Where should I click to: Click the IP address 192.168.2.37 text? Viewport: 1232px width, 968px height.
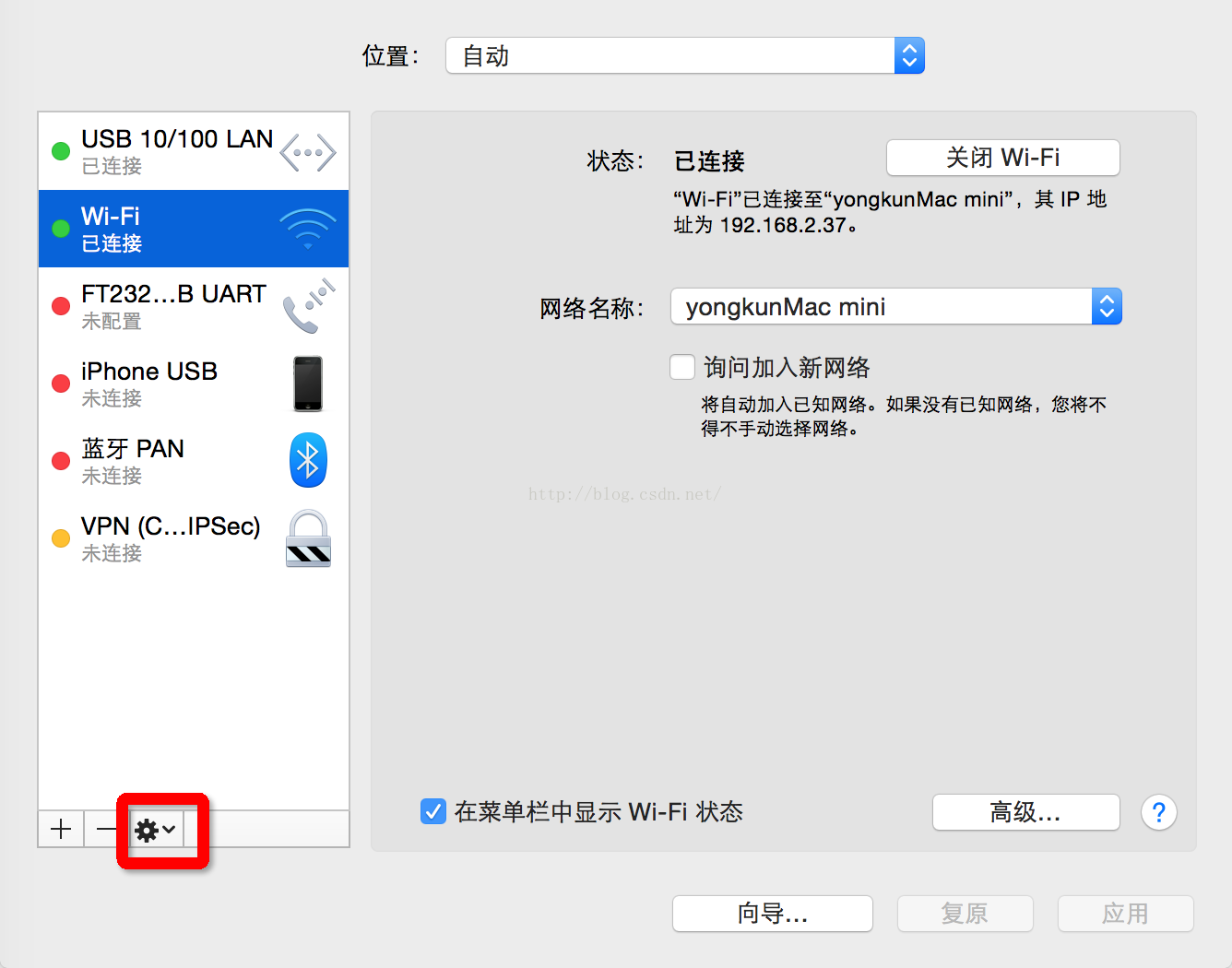pyautogui.click(x=783, y=225)
